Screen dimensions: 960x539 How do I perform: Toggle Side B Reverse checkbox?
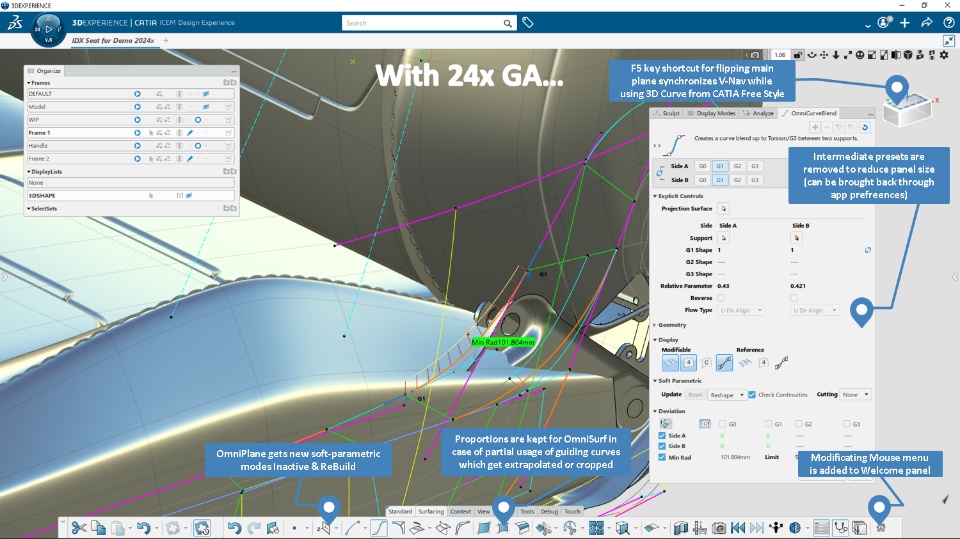[x=794, y=298]
